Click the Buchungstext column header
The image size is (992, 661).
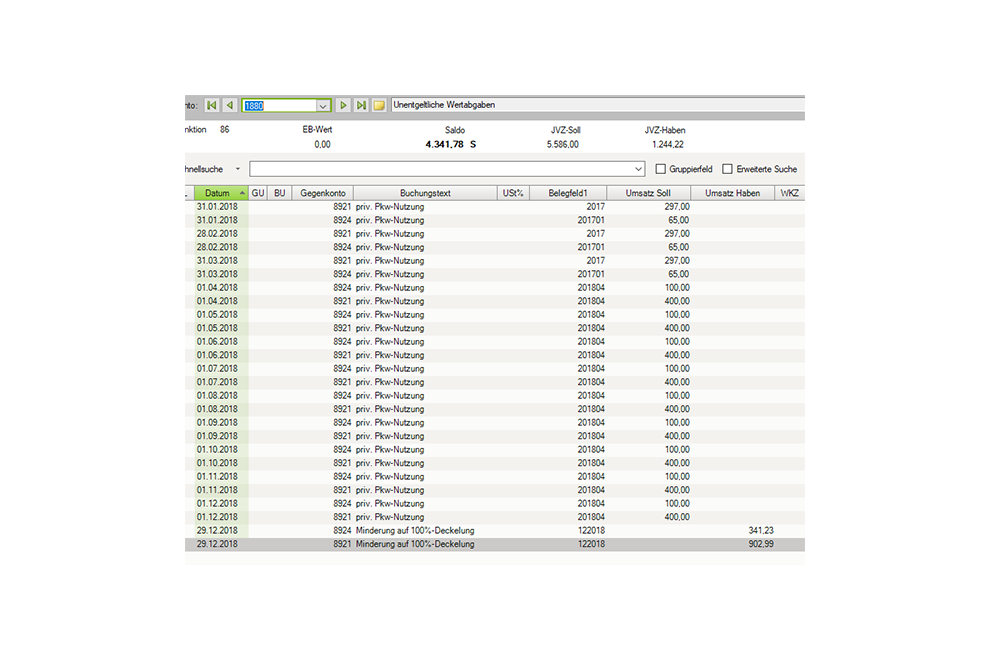pos(425,193)
